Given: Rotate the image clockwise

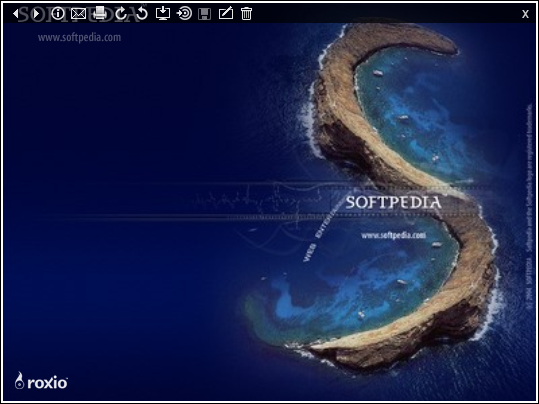Looking at the screenshot, I should 121,14.
